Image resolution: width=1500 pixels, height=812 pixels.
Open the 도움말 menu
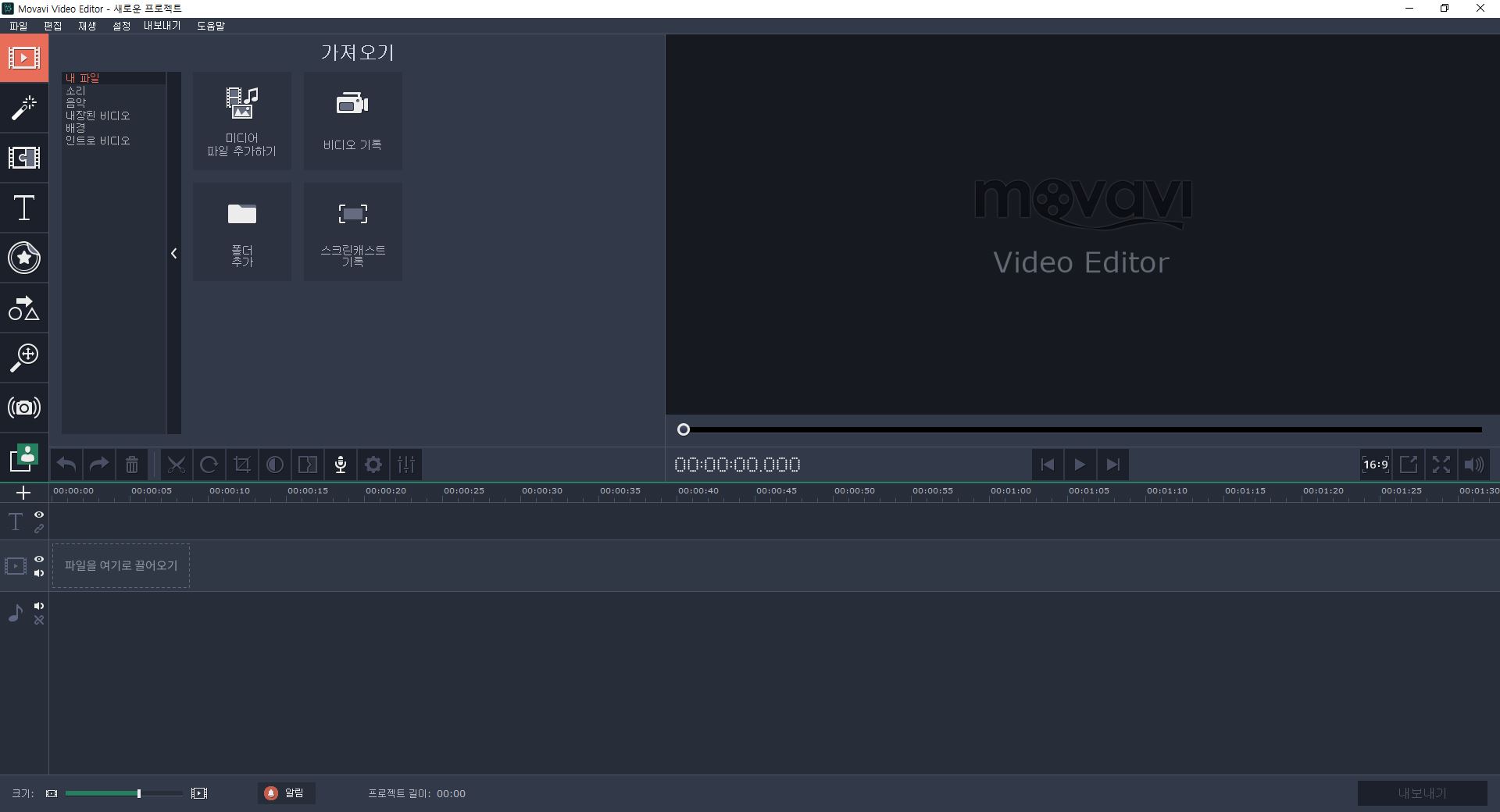tap(210, 26)
